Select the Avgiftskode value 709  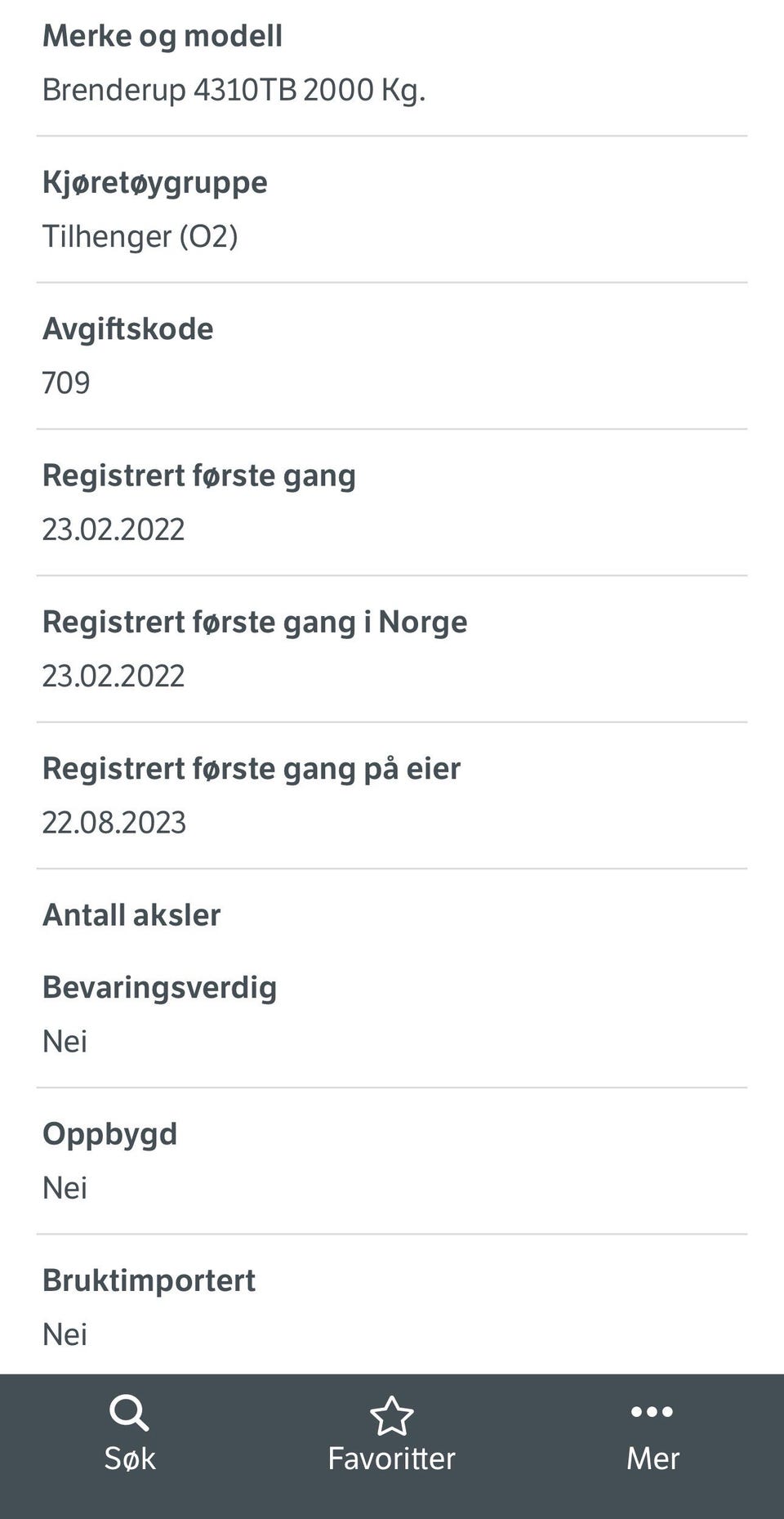[66, 382]
